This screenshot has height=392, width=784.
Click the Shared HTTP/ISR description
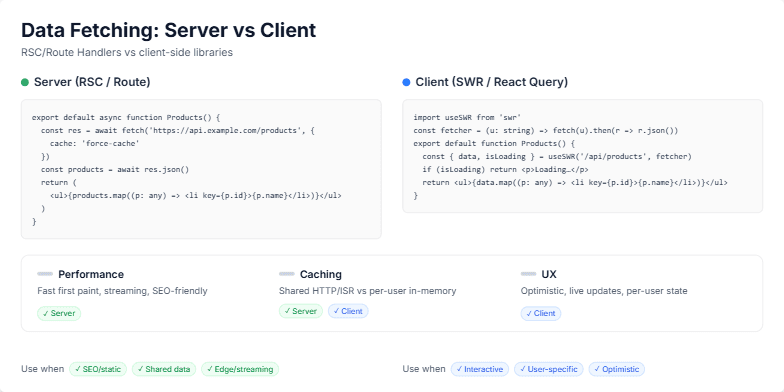368,290
